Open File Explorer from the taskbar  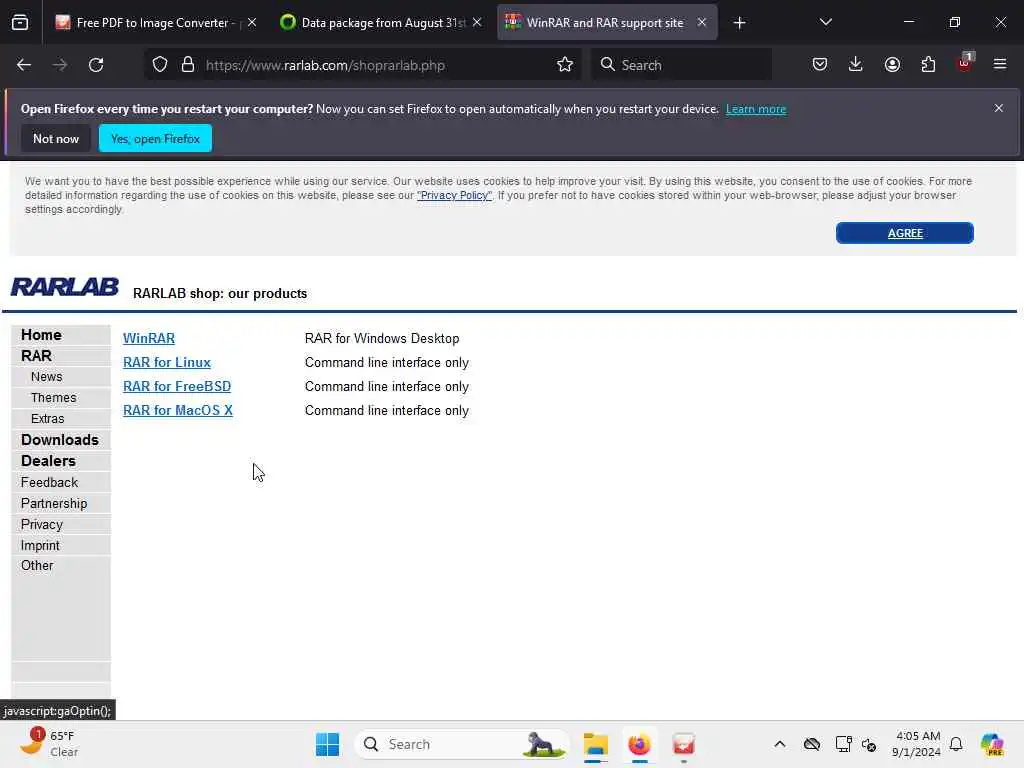tap(596, 744)
